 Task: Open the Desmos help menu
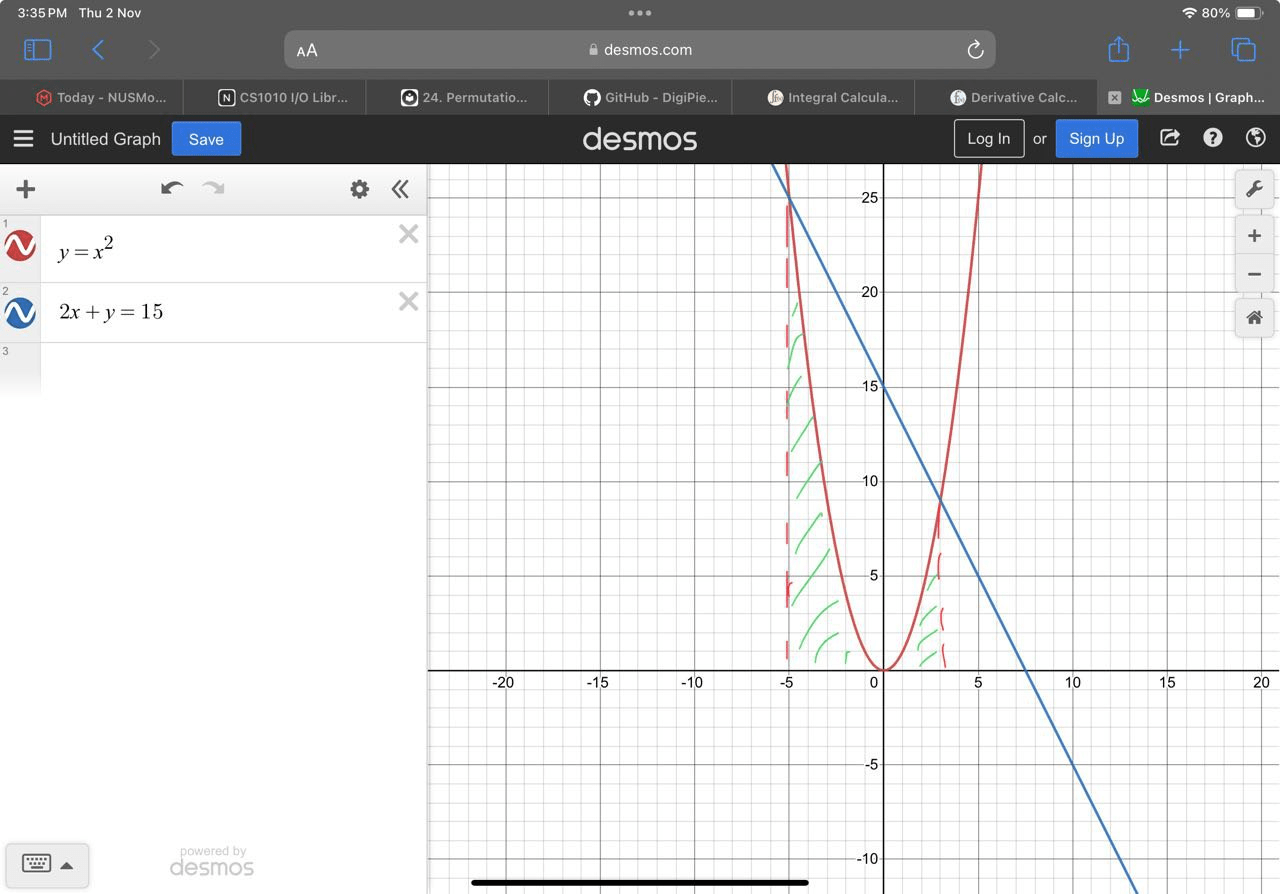1213,138
